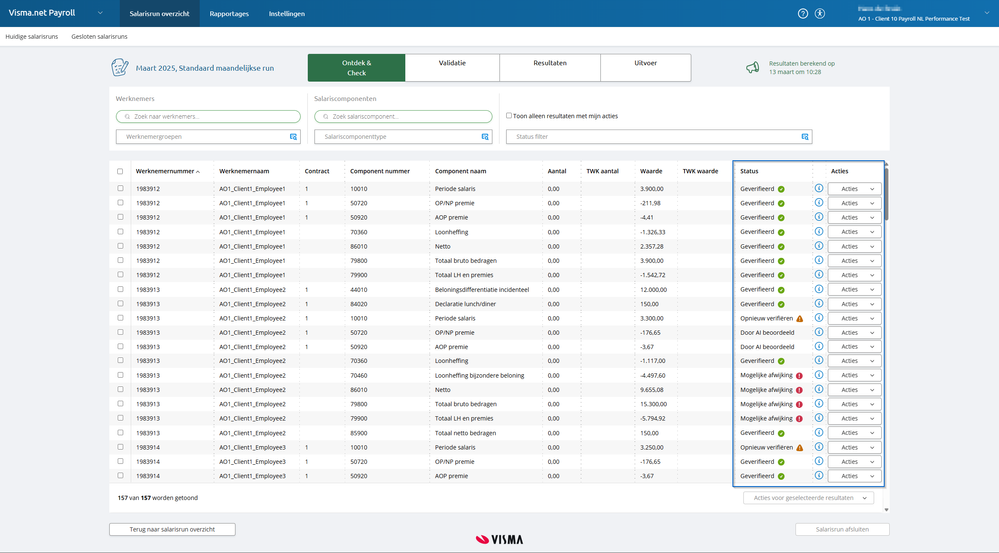Go to 'Gesloten salarisruns' link
Image resolution: width=999 pixels, height=553 pixels.
coord(99,36)
